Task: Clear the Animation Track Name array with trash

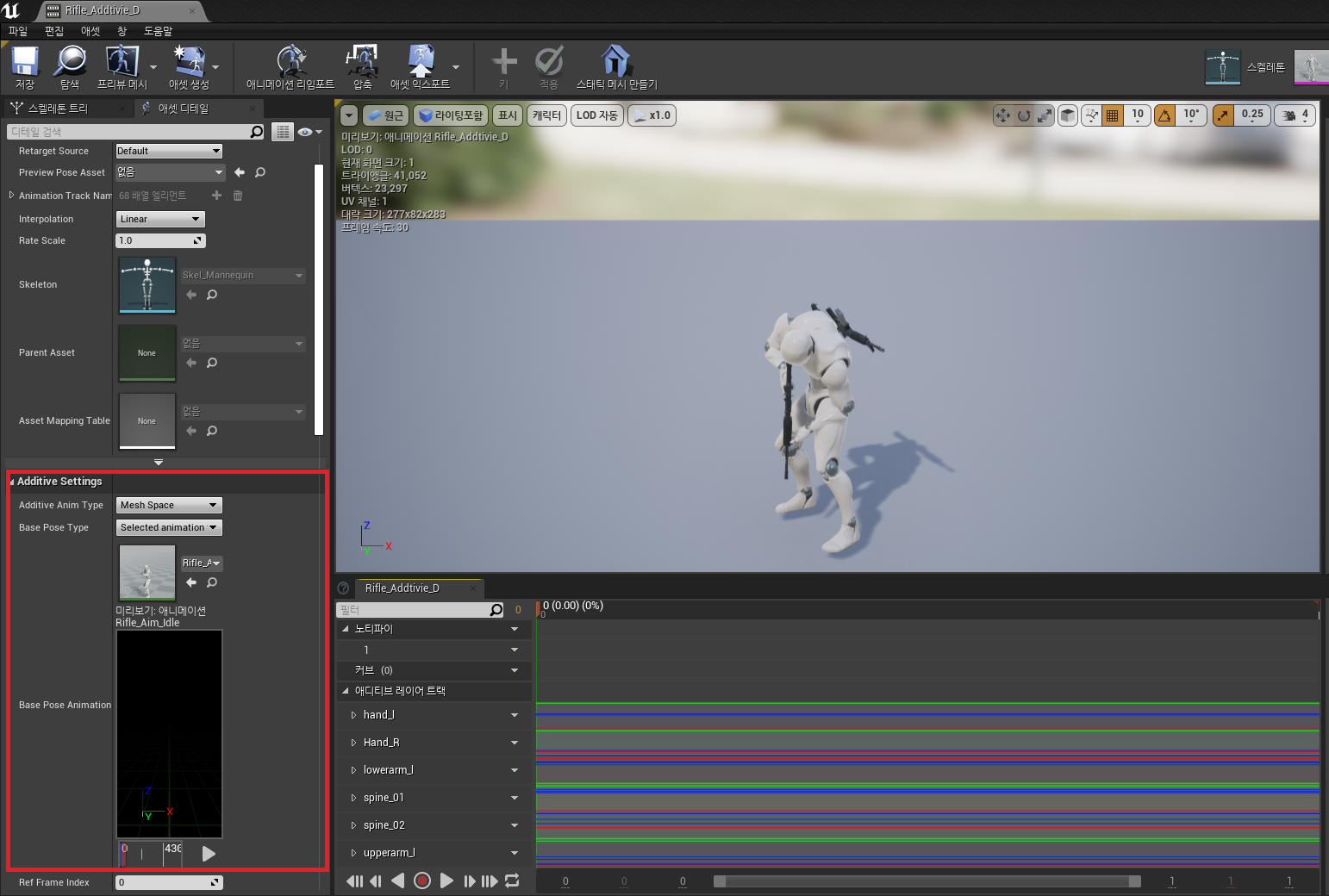Action: (x=238, y=196)
